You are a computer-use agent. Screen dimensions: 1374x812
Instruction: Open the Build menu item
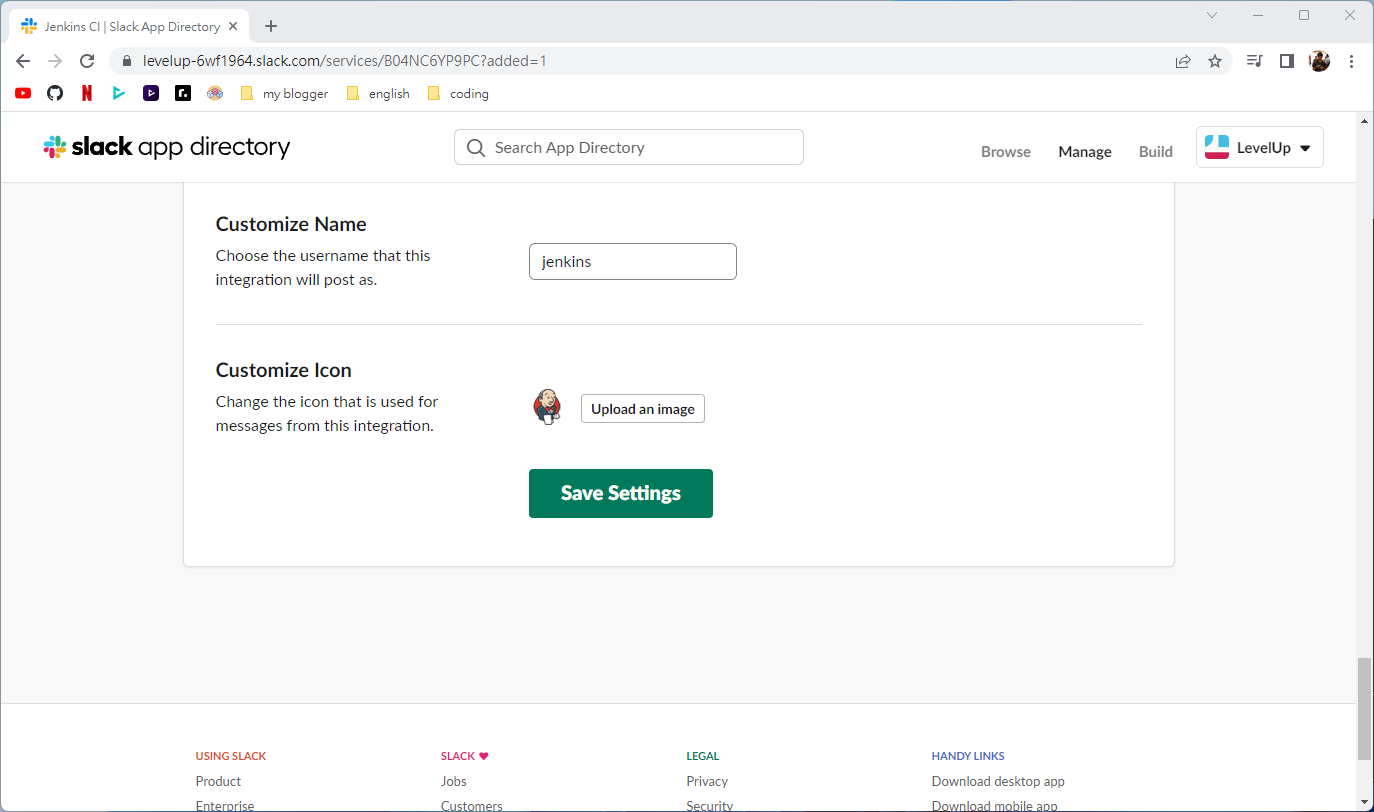[x=1156, y=151]
